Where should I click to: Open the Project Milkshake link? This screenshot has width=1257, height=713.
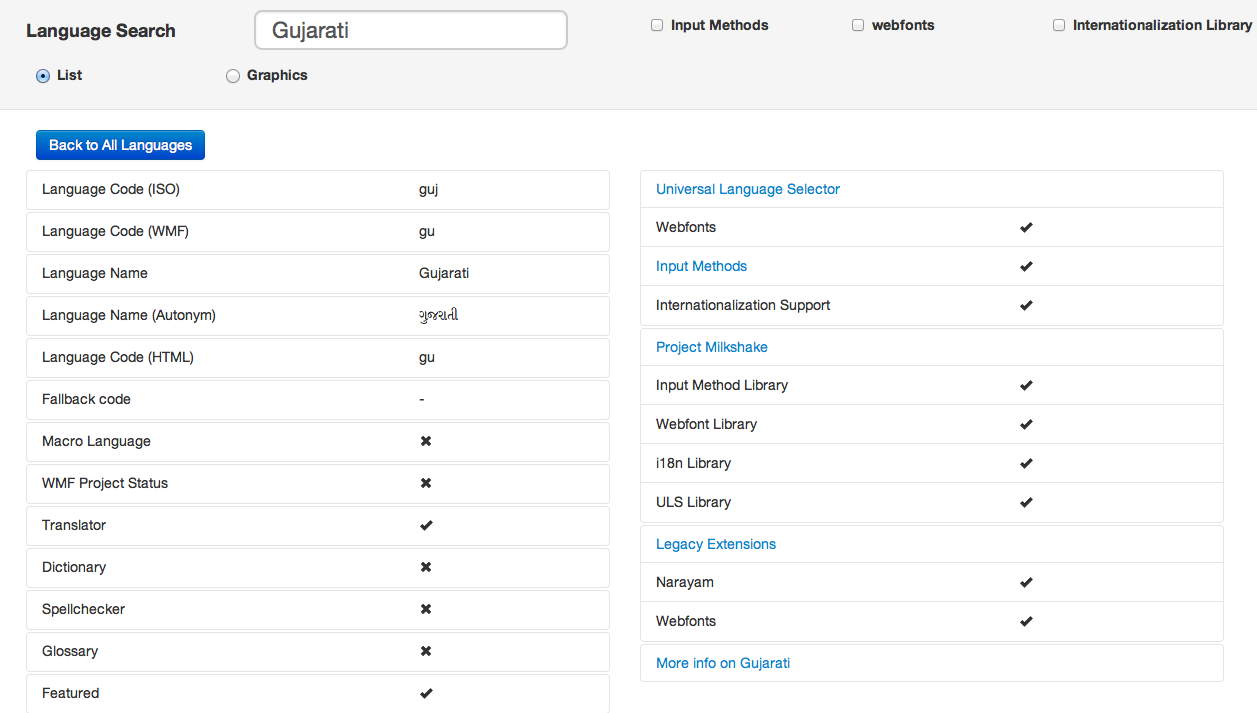pos(712,347)
